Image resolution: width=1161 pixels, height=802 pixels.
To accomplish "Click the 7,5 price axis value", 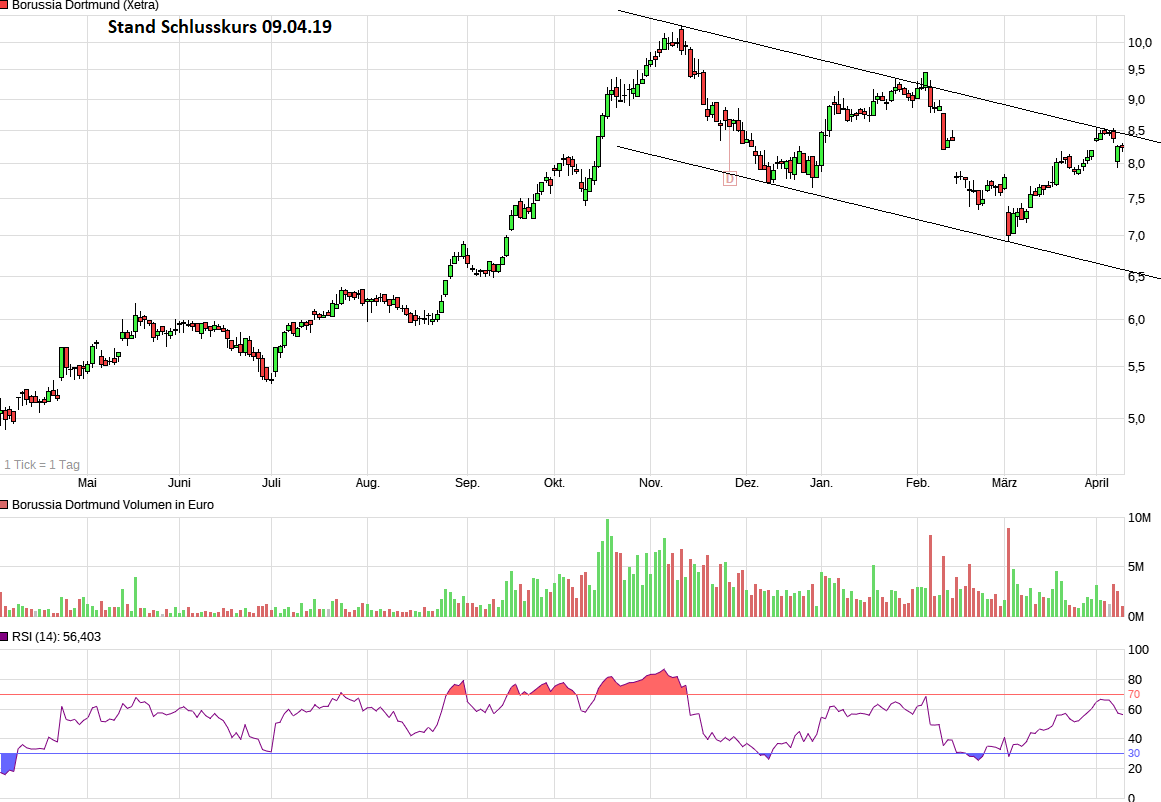I will click(1137, 199).
